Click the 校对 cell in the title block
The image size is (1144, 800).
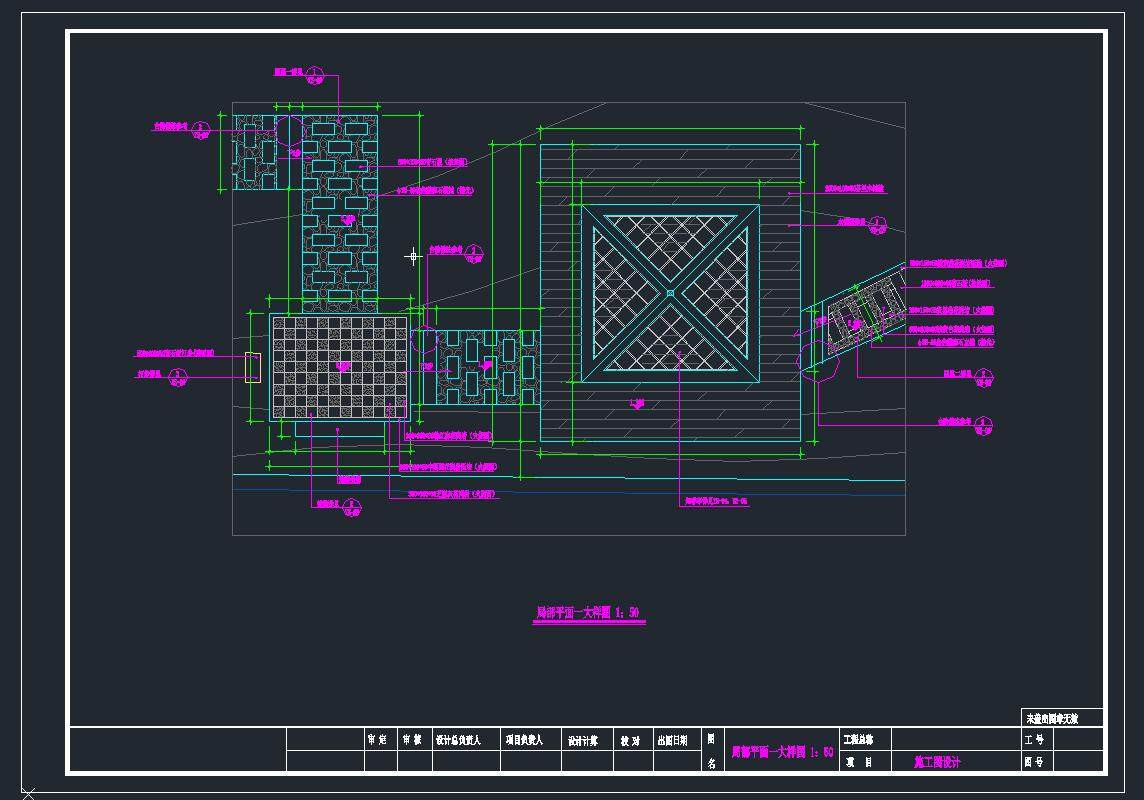[x=629, y=740]
